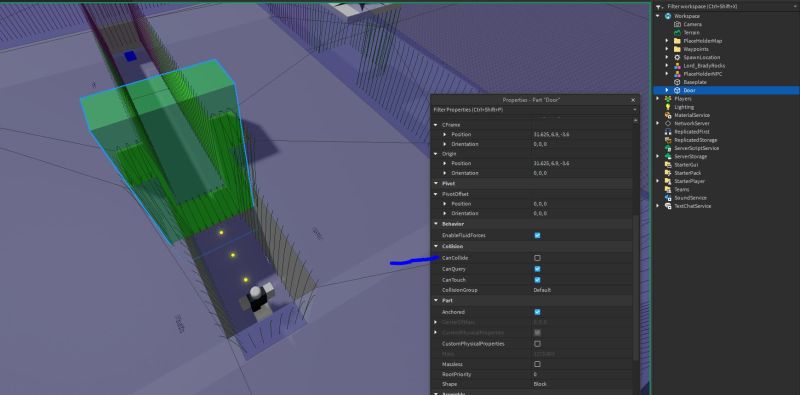Expand the CFrame Position row arrow
The image size is (800, 395).
click(x=445, y=134)
